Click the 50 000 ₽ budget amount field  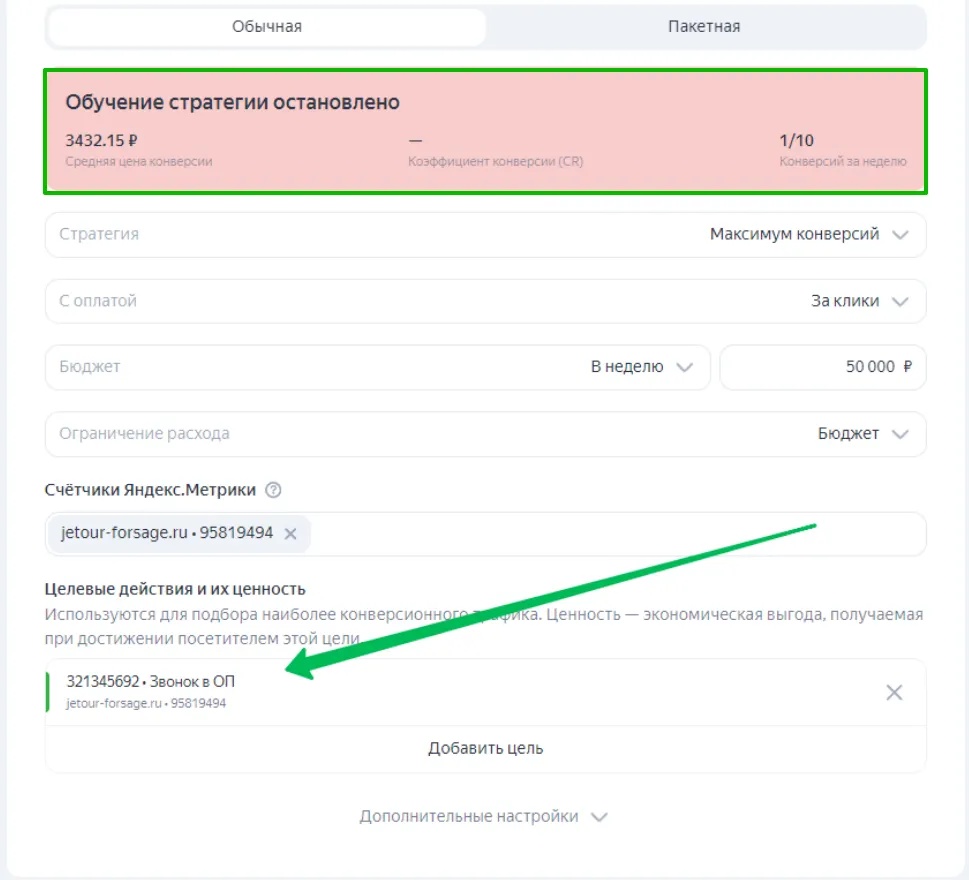click(822, 367)
